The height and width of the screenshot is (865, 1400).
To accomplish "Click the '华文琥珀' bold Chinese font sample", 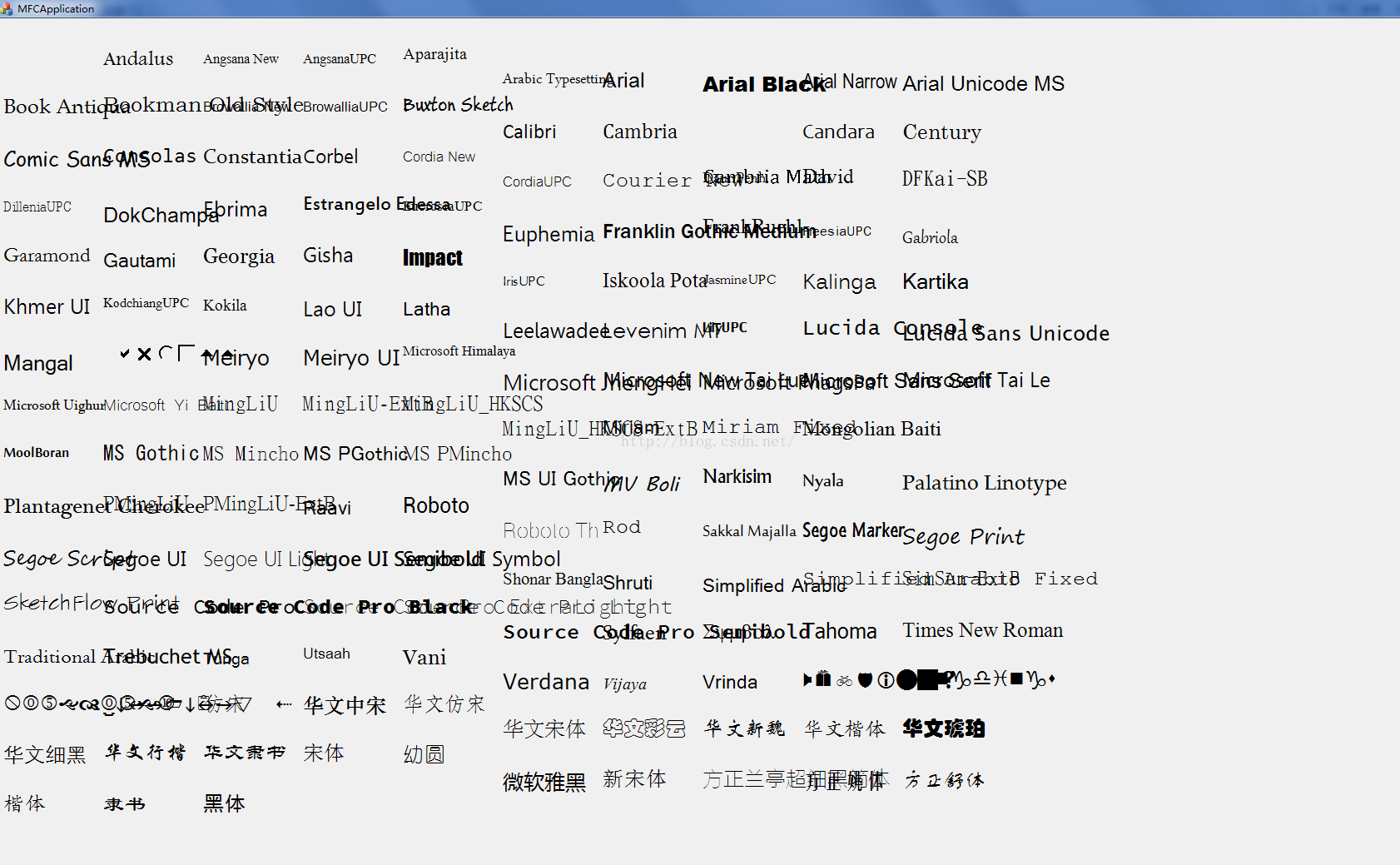I will tap(944, 728).
